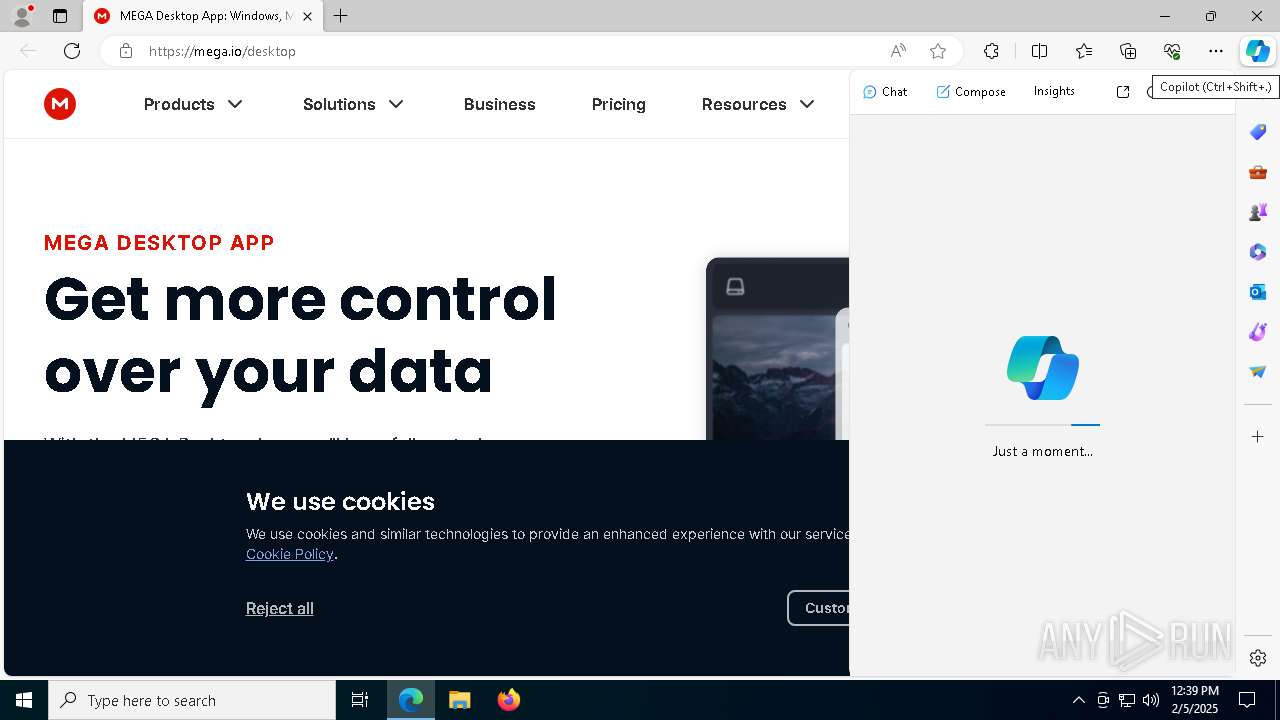Switch to the Copilot Compose tab

(971, 91)
